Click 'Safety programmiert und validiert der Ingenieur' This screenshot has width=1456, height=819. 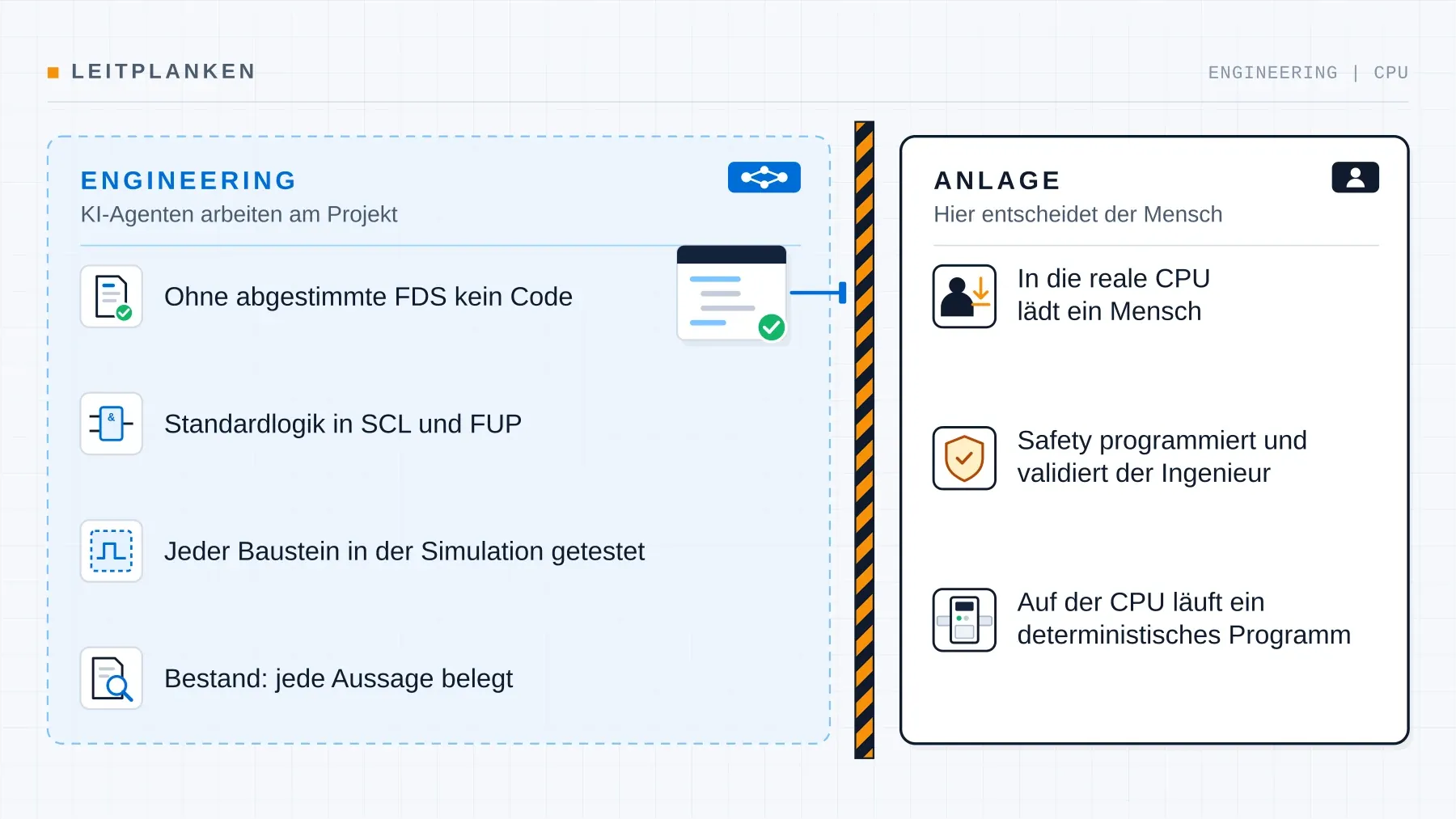1162,457
